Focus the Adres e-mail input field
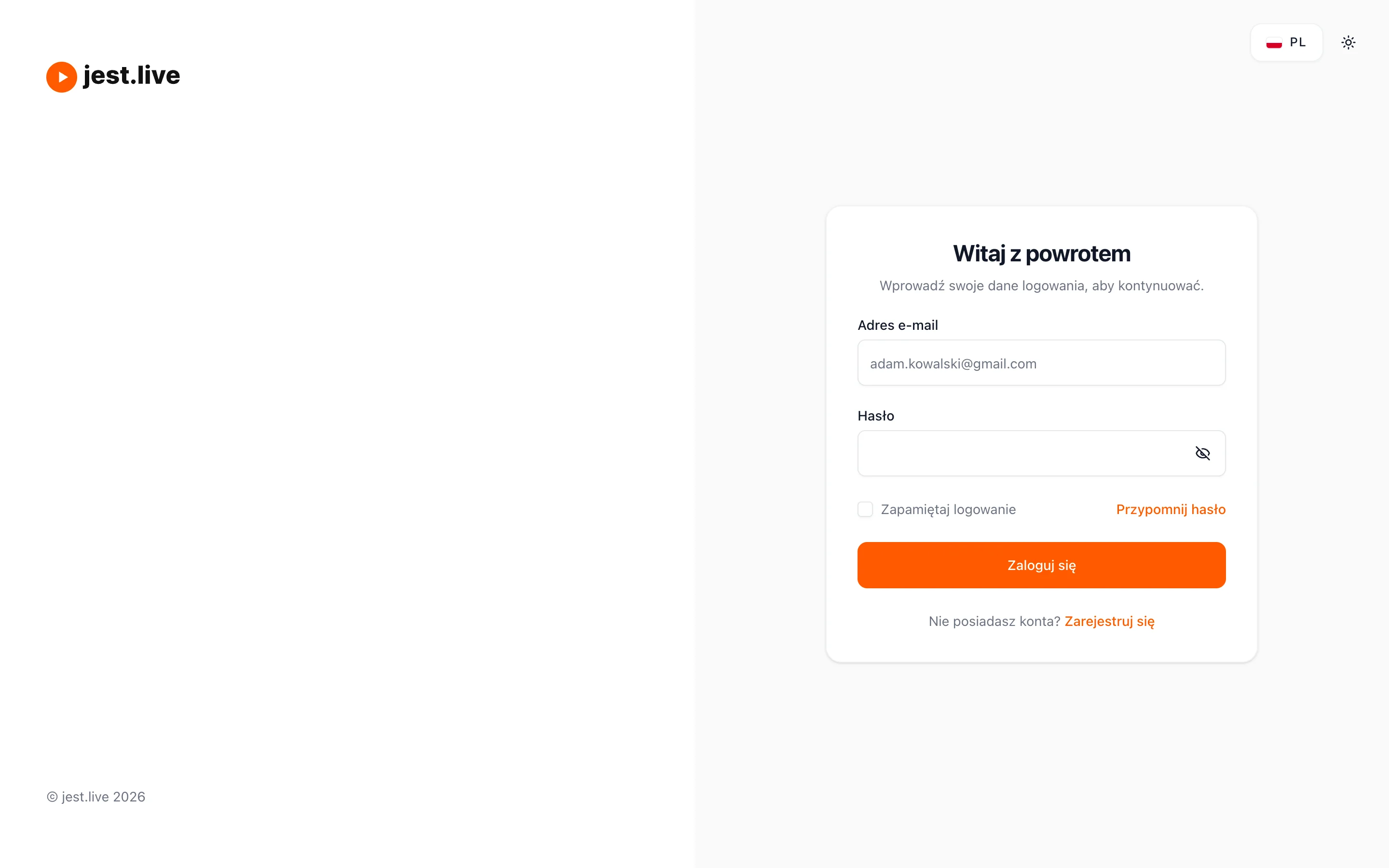The image size is (1389, 868). (1041, 363)
